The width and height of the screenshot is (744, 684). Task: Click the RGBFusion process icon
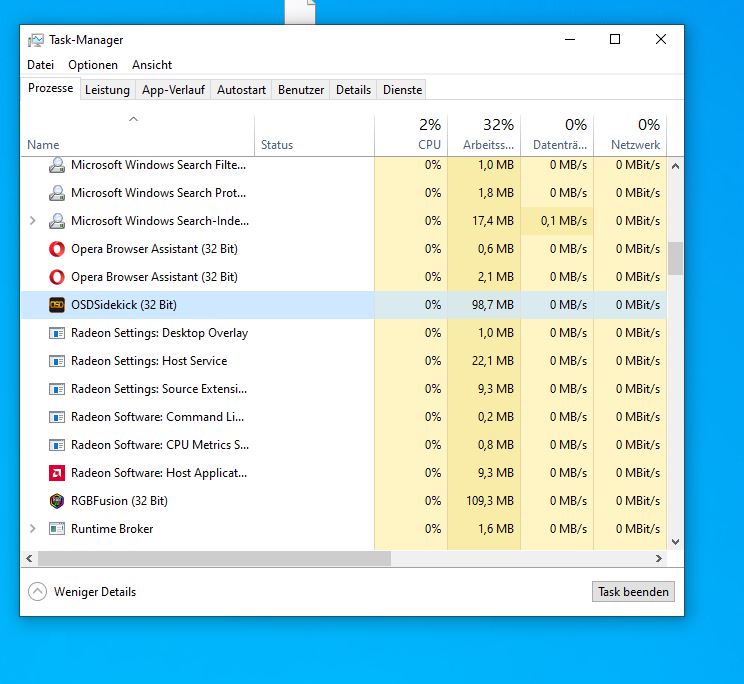[x=57, y=501]
